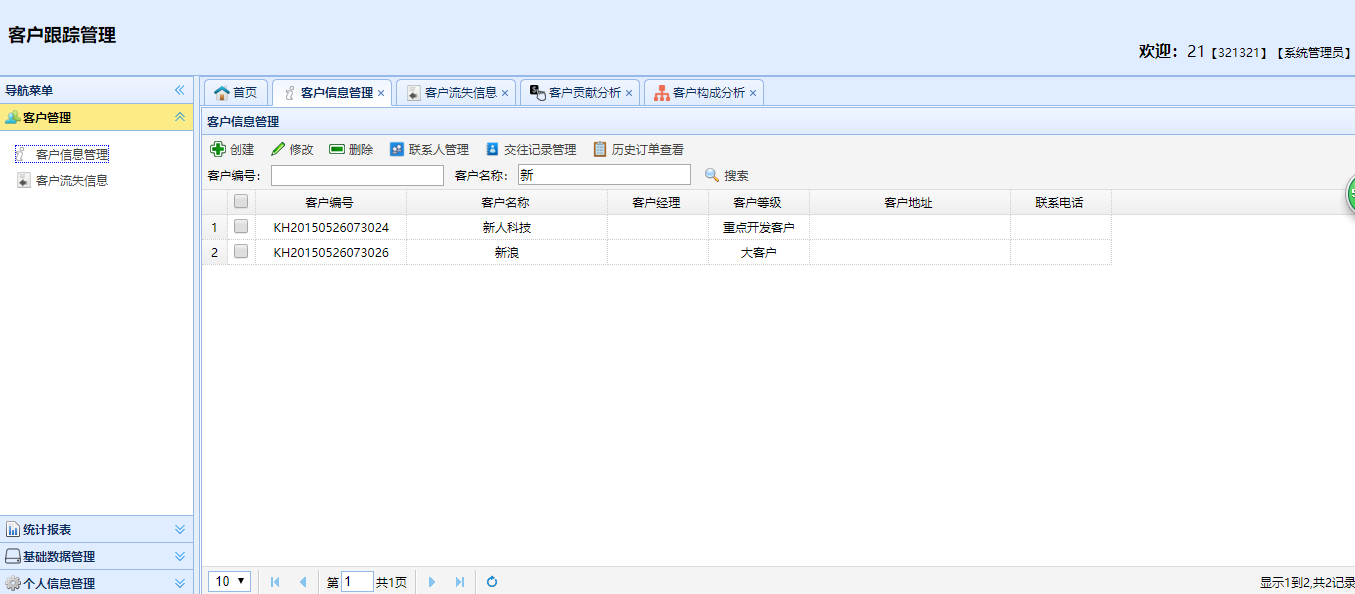
Task: Go to first page in pager
Action: point(275,582)
